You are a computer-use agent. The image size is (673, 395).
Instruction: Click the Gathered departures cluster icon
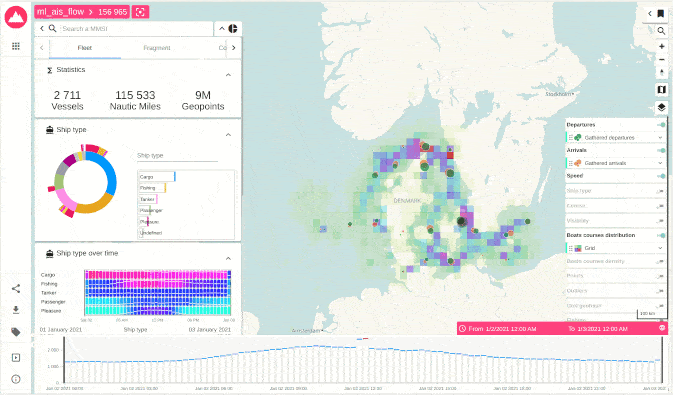(x=578, y=137)
